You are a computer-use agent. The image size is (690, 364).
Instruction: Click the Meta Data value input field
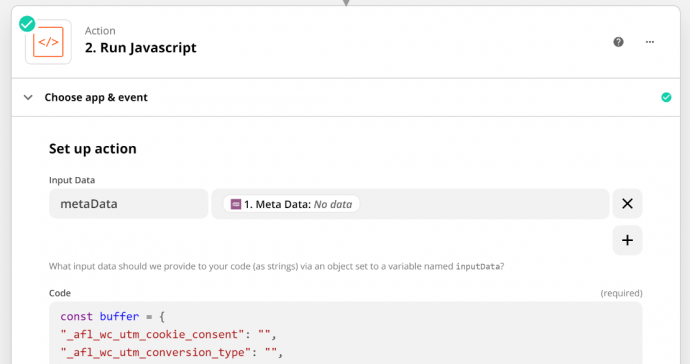(x=410, y=204)
